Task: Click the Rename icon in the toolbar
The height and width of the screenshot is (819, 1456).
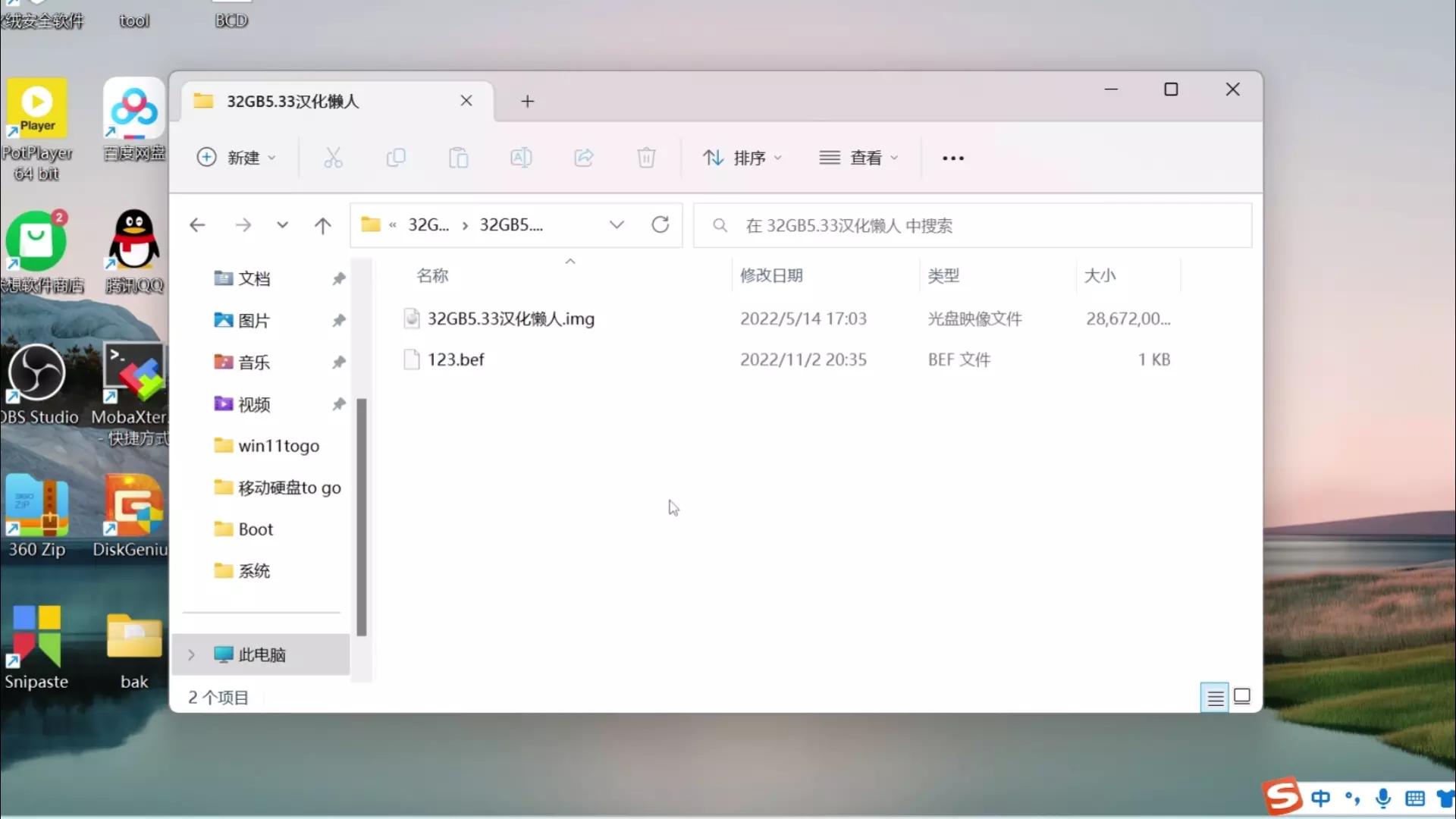Action: [x=520, y=157]
